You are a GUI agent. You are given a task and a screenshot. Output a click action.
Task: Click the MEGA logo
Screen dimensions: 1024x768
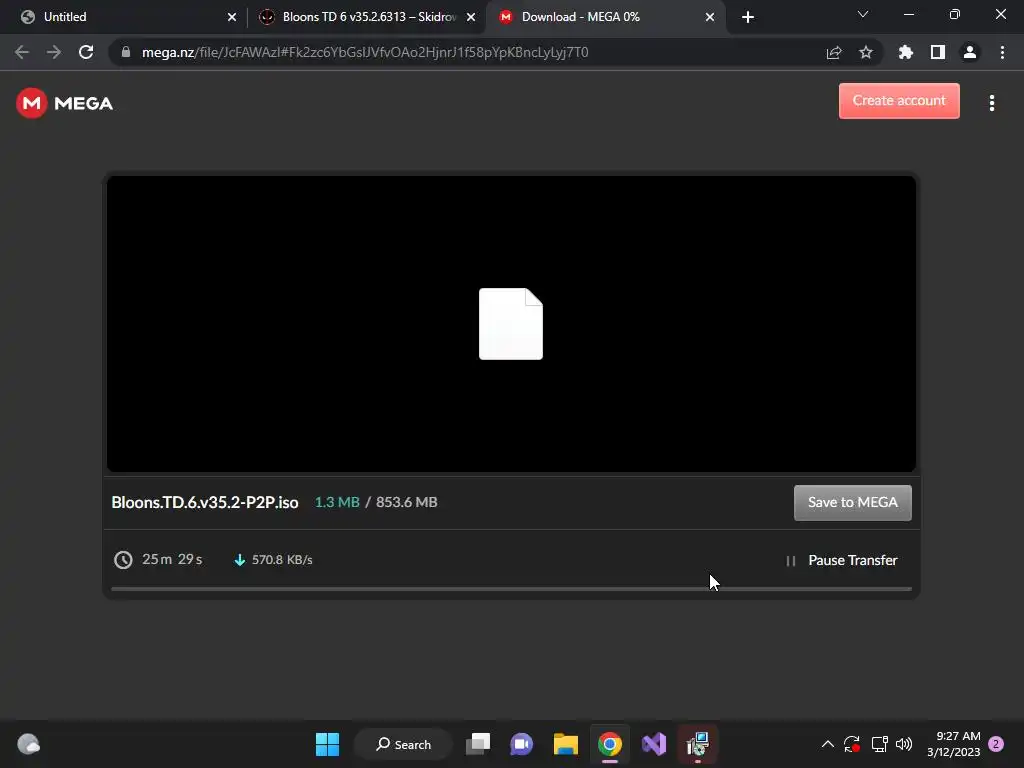point(65,103)
